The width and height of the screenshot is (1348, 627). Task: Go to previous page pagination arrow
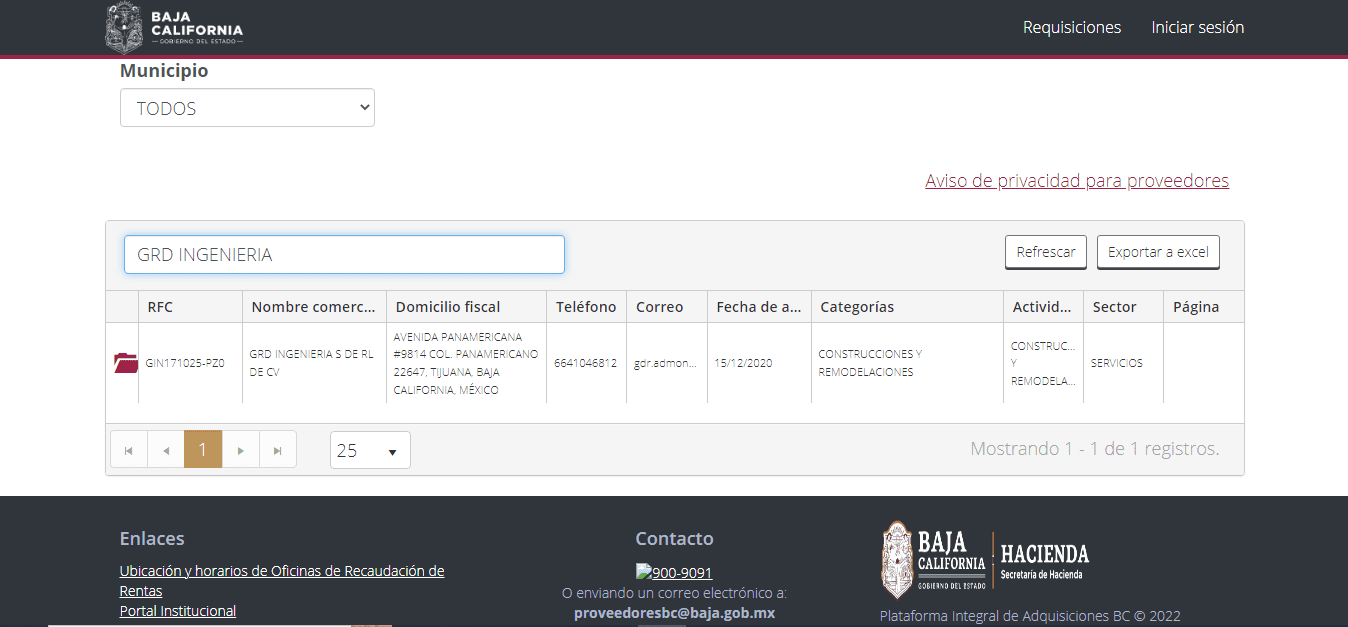click(x=166, y=450)
